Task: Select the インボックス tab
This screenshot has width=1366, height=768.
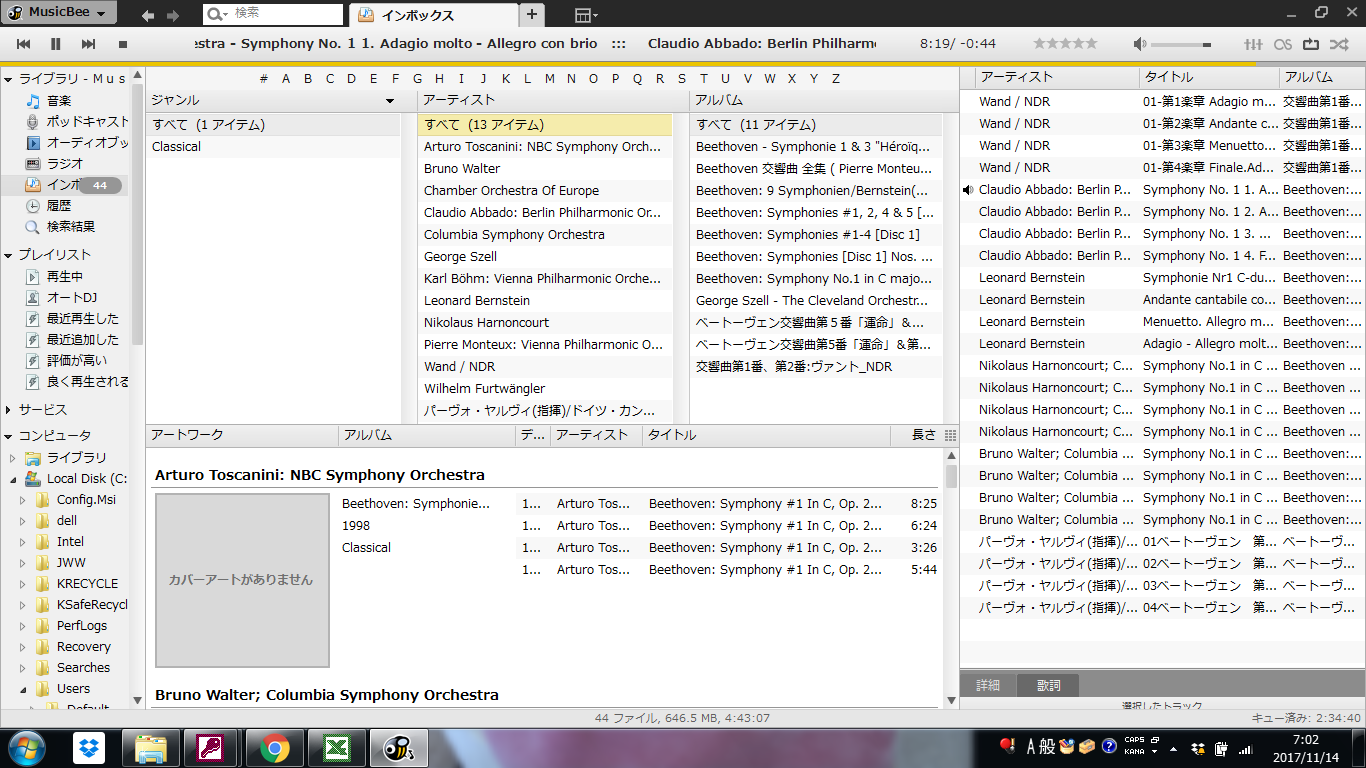Action: tap(432, 15)
